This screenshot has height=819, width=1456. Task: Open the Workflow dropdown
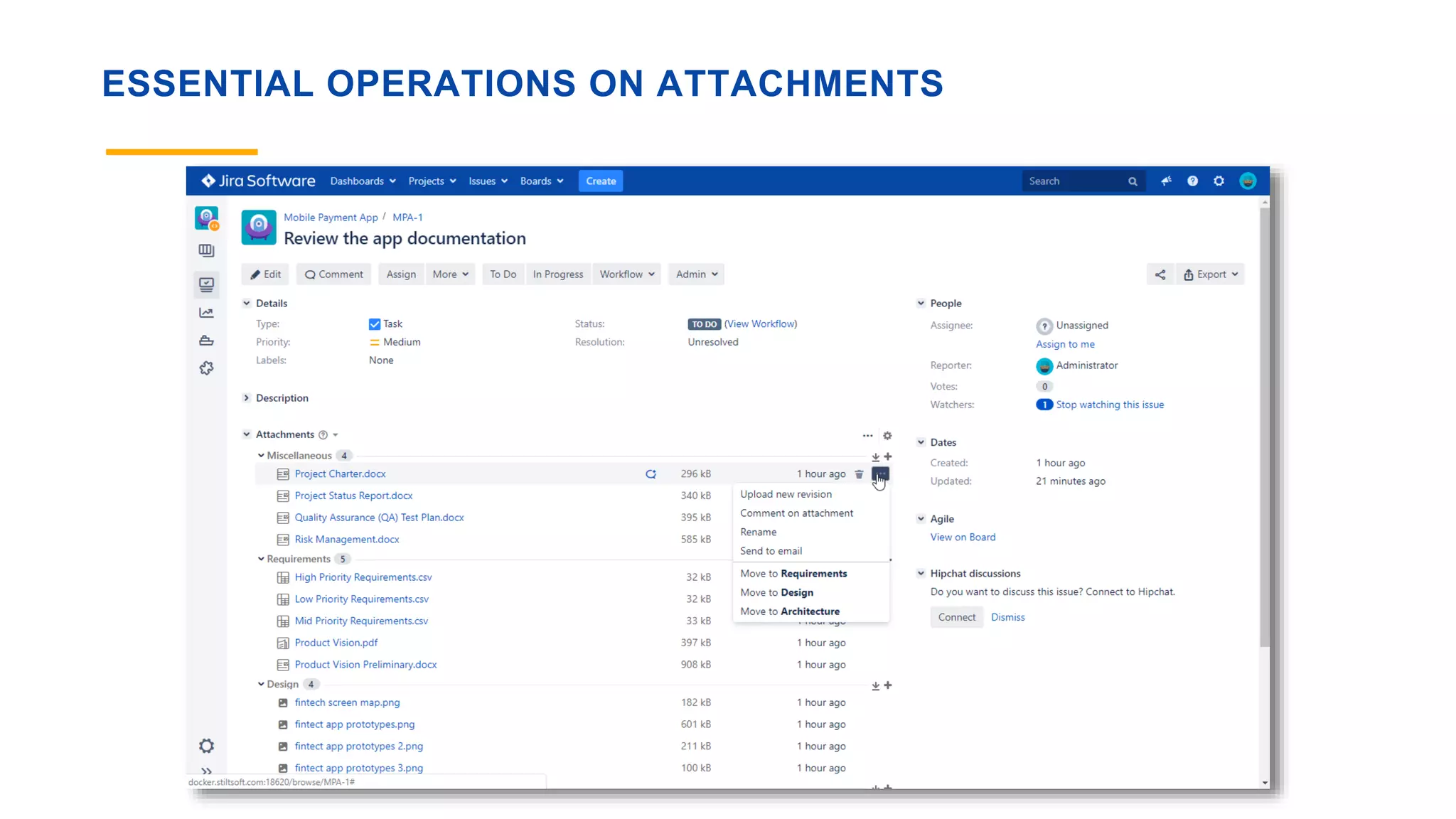627,274
